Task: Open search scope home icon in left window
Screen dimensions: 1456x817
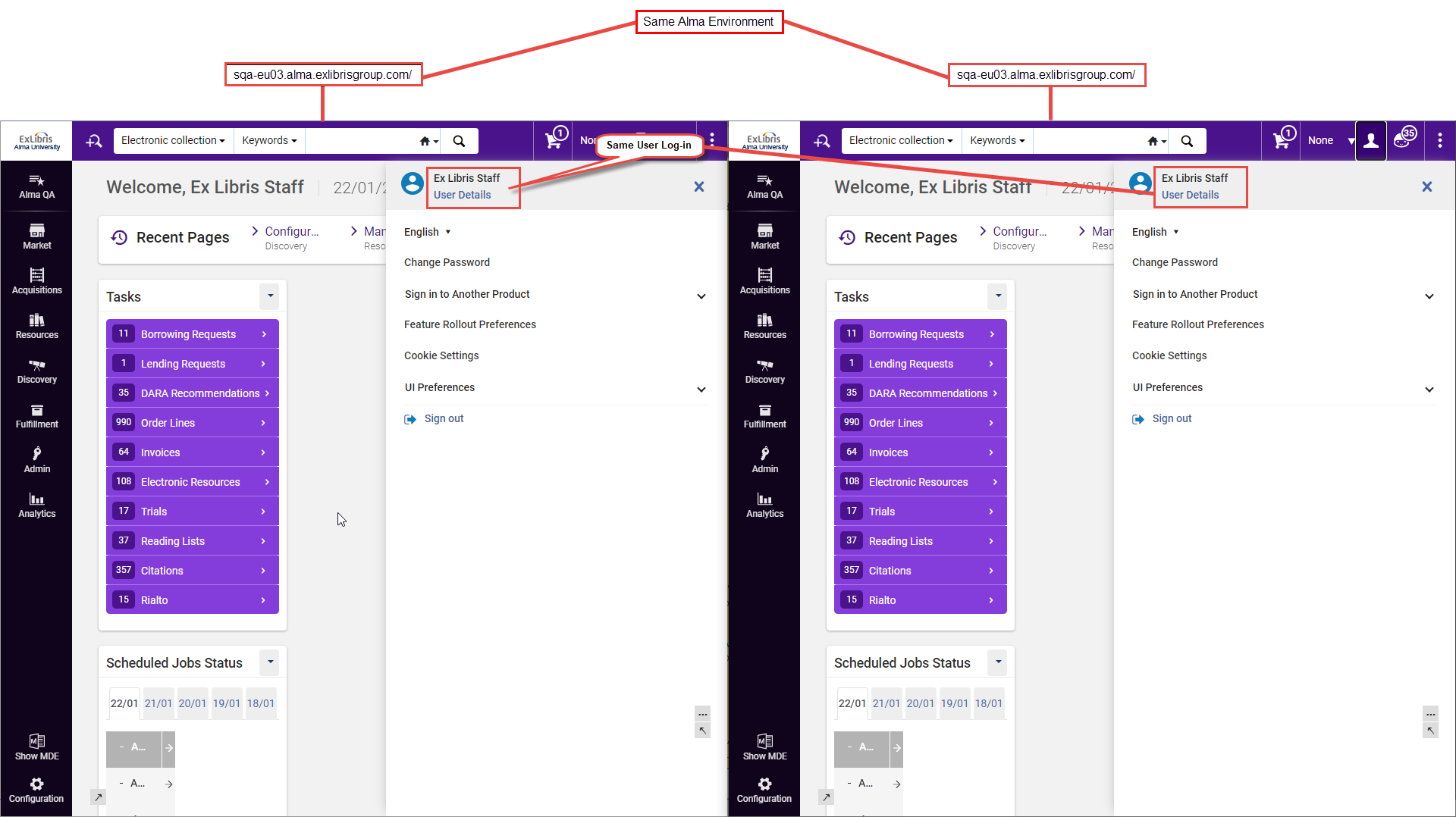Action: [428, 141]
